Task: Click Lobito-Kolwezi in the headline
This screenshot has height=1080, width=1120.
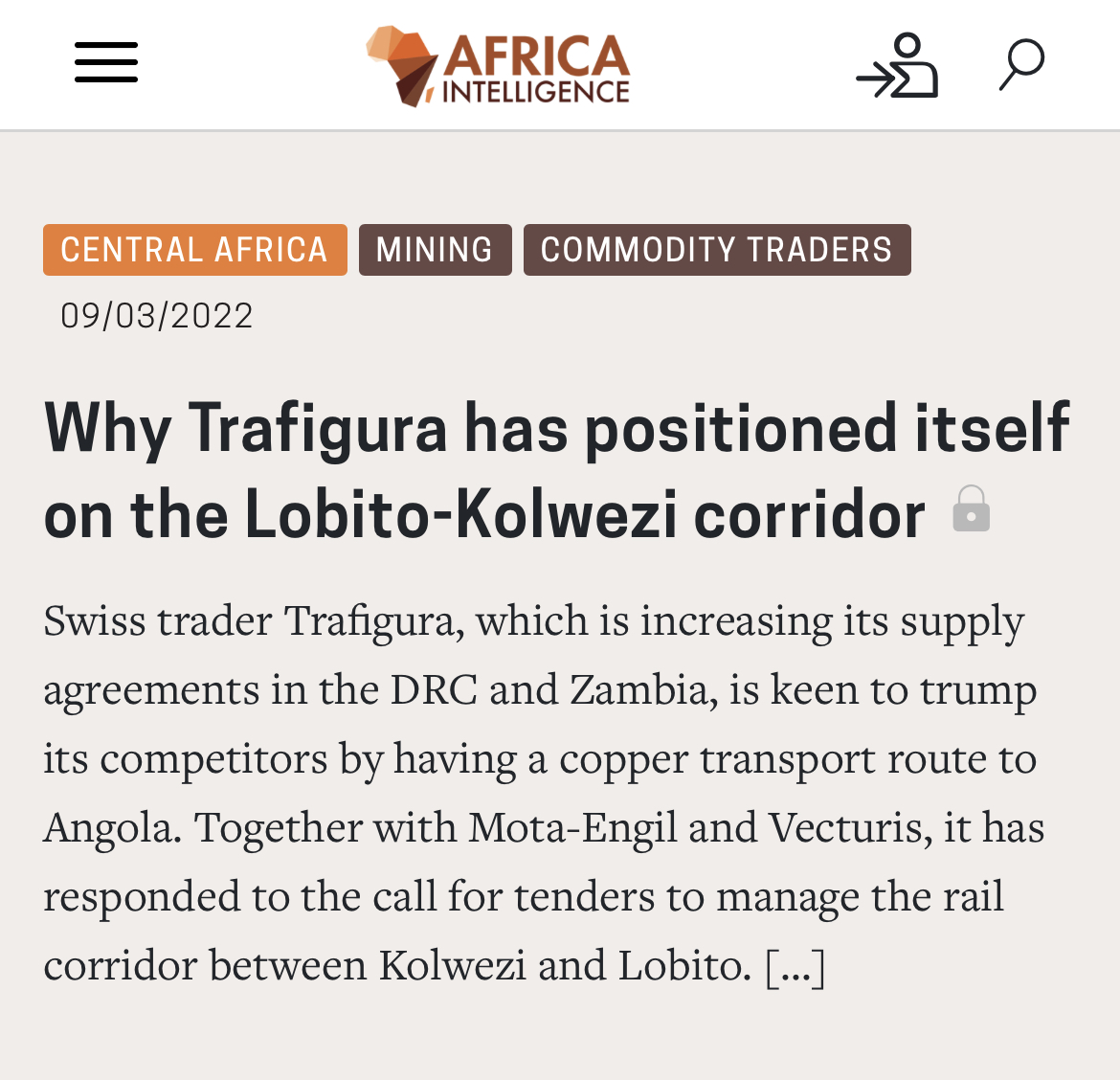Action: point(460,513)
